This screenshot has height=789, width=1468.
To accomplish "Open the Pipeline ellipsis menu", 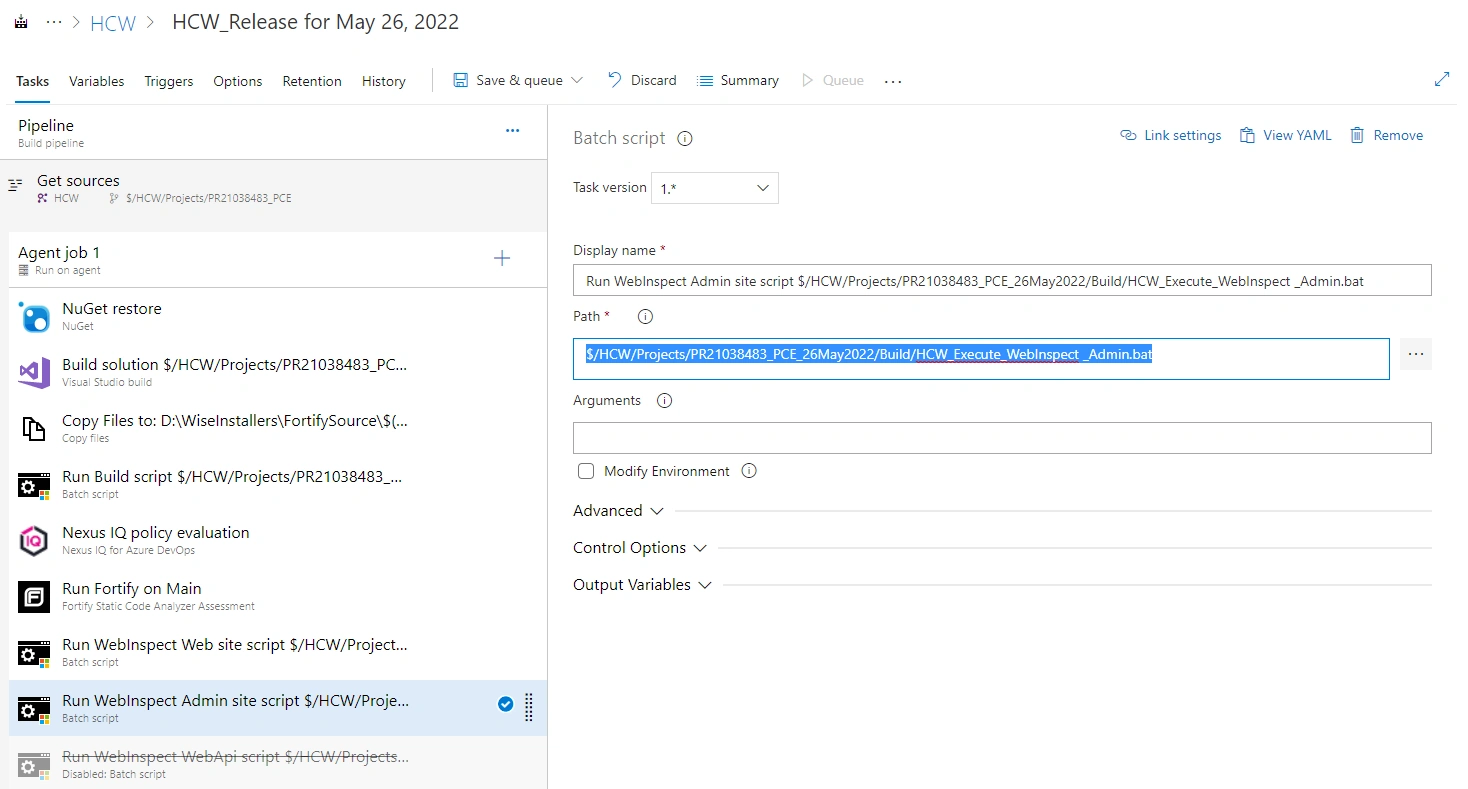I will (513, 131).
